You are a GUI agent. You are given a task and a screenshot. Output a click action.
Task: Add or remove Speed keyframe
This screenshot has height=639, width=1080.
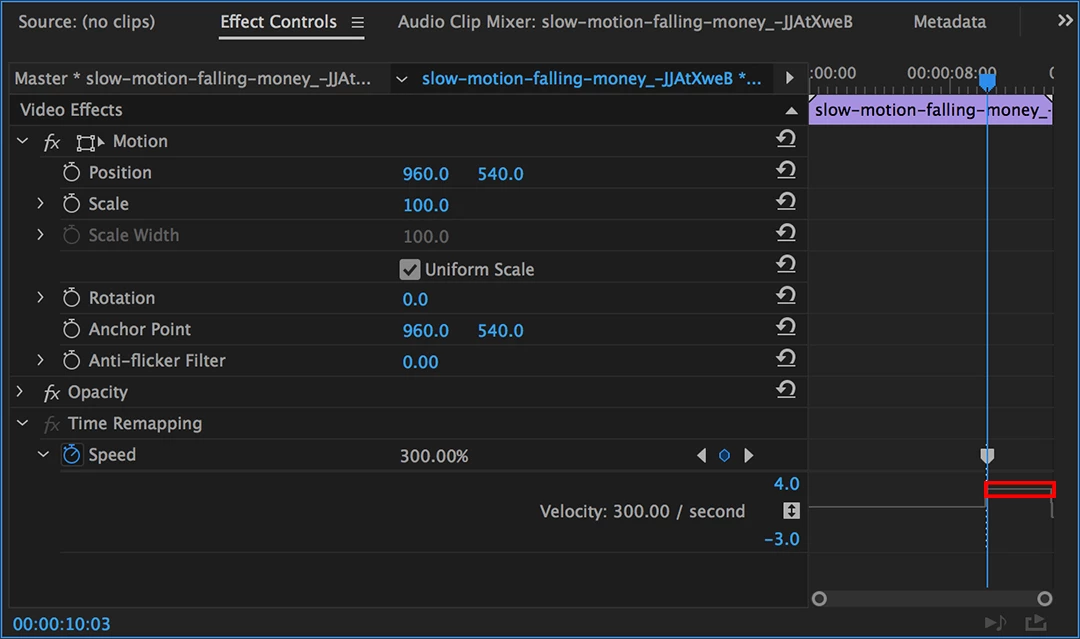(725, 455)
